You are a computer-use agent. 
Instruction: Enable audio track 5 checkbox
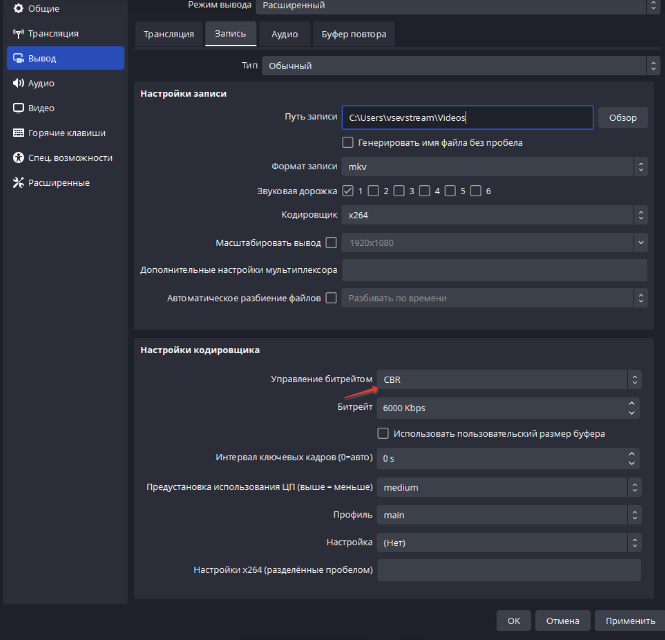tap(450, 191)
